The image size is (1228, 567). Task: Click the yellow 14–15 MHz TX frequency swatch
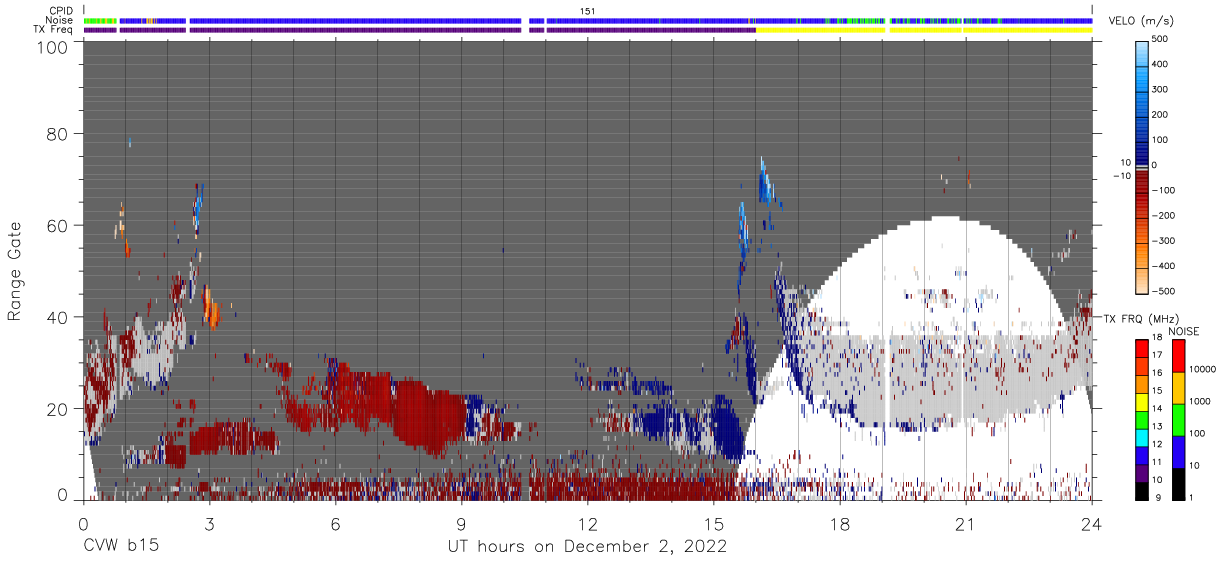(x=1141, y=402)
